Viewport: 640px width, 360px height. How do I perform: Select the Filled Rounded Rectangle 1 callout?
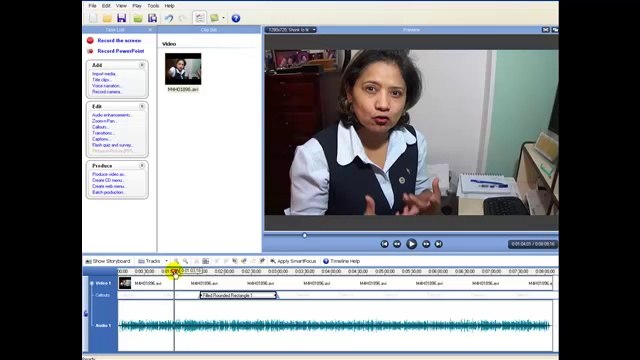[238, 295]
